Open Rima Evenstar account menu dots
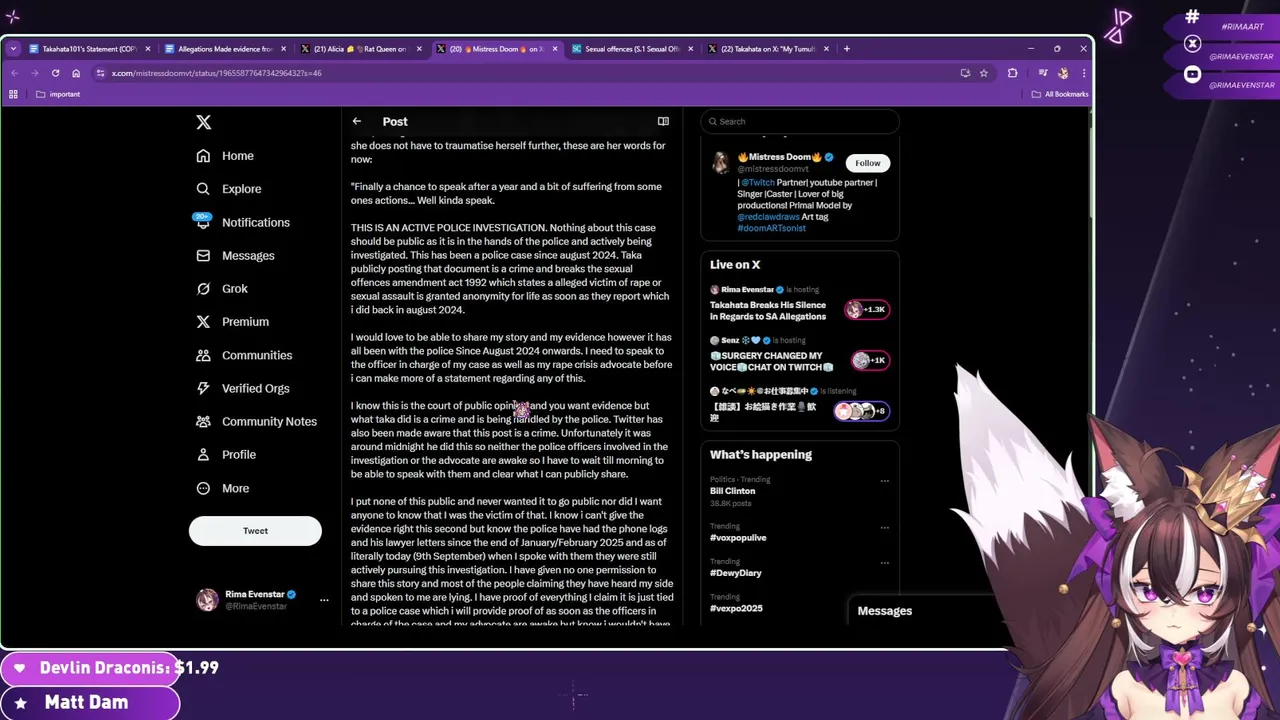This screenshot has height=720, width=1280. pyautogui.click(x=324, y=600)
